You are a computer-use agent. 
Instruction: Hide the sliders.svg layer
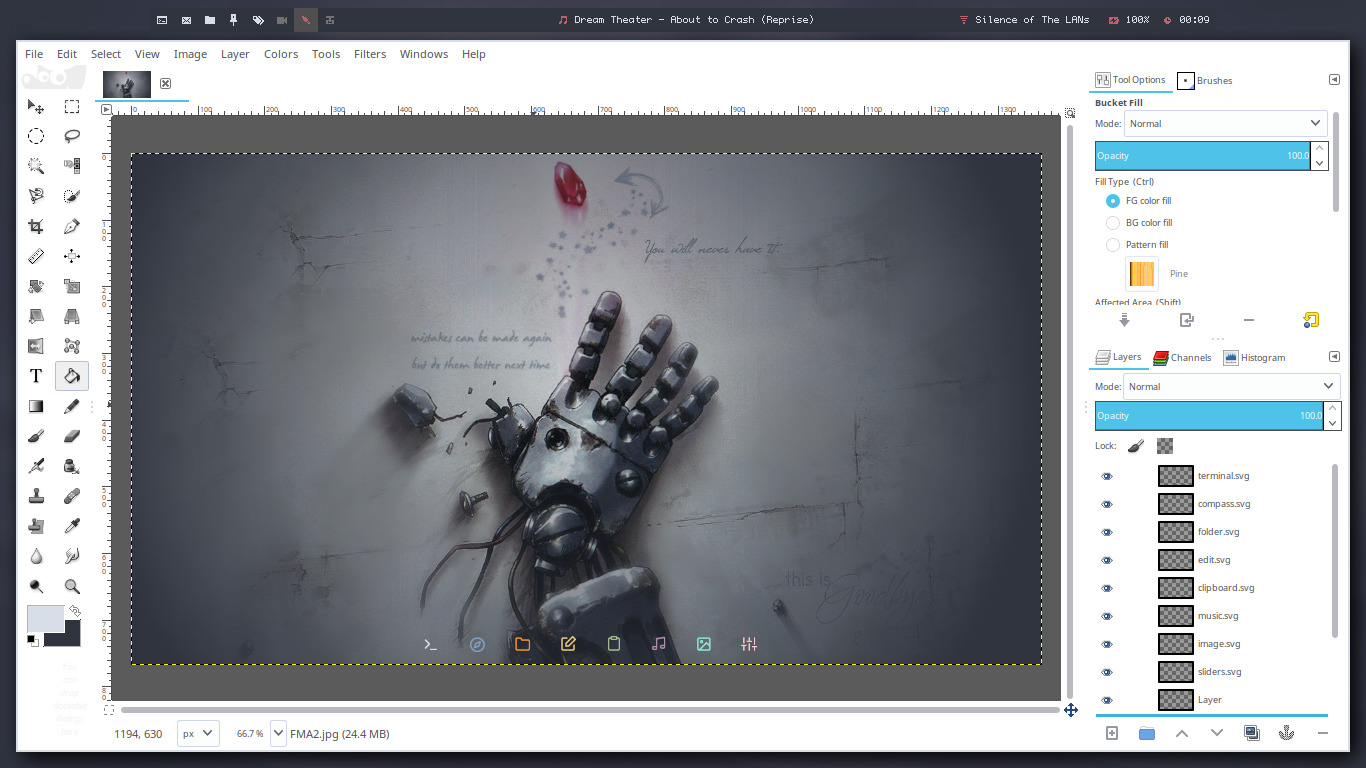click(1107, 672)
